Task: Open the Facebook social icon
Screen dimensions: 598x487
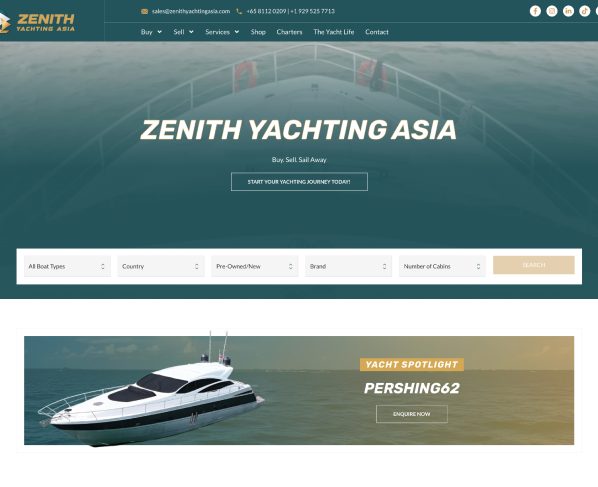Action: [535, 11]
